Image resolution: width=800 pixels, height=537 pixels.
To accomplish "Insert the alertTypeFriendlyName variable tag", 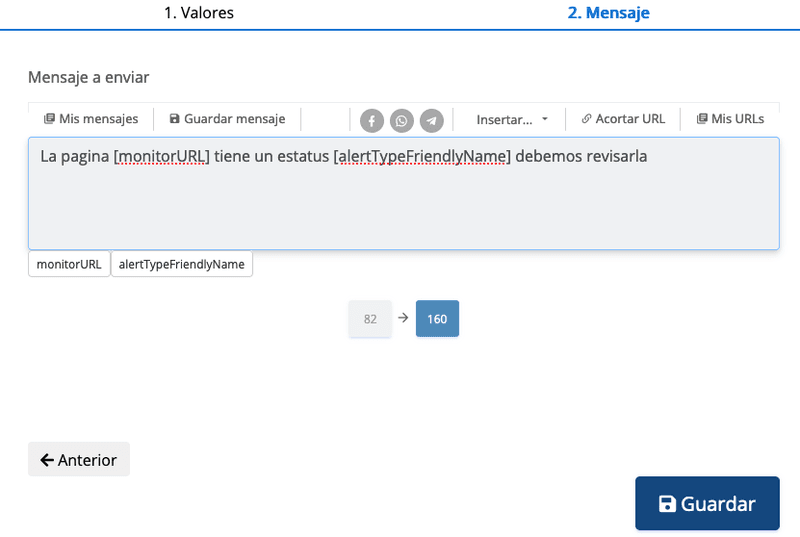I will click(182, 264).
